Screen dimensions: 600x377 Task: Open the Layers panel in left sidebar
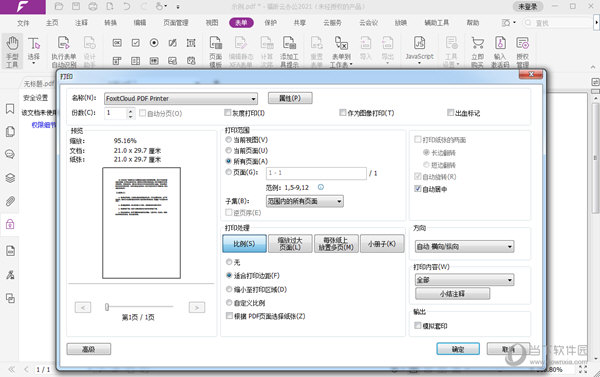(10, 178)
